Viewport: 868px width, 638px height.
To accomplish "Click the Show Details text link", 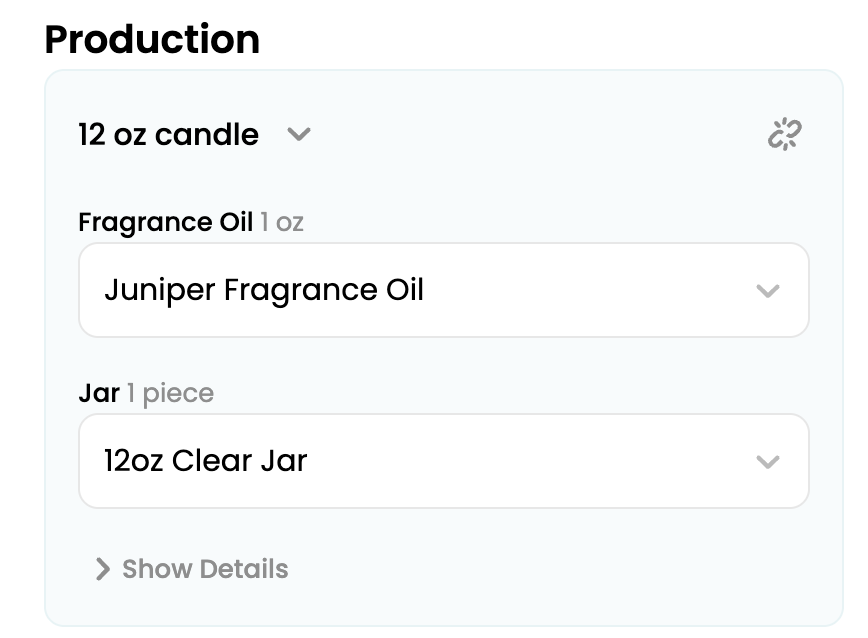I will point(205,569).
